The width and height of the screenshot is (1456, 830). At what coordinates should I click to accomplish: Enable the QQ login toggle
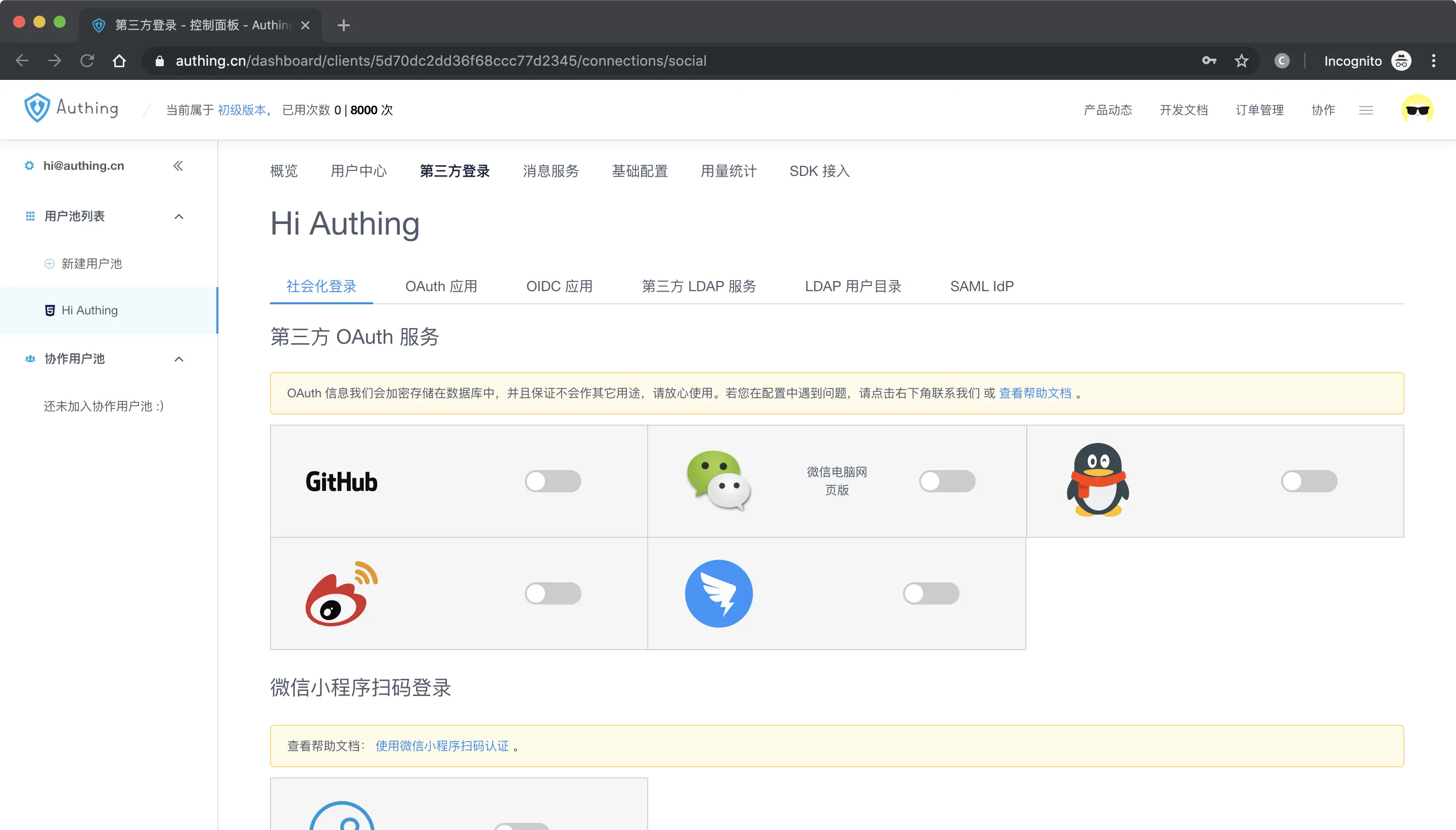[x=1308, y=481]
